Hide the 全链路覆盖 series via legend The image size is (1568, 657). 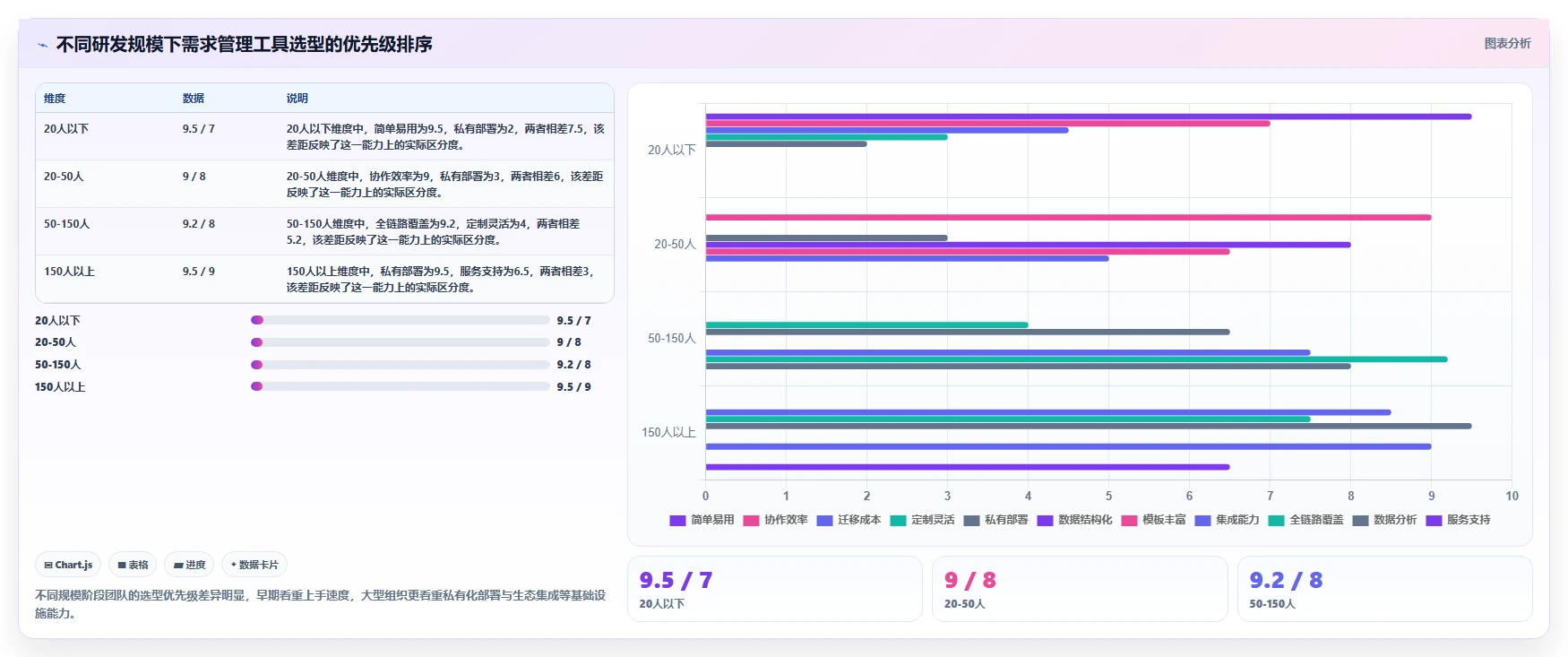click(1305, 520)
